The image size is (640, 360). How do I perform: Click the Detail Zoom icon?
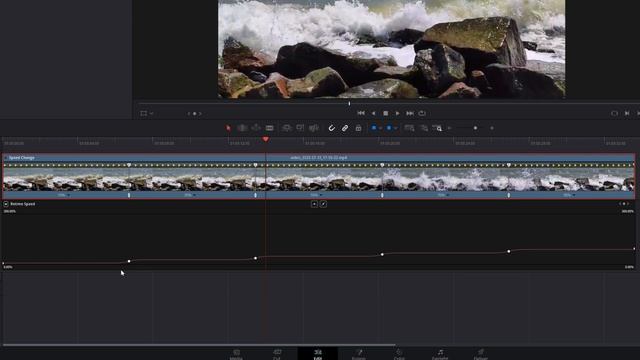(x=424, y=128)
